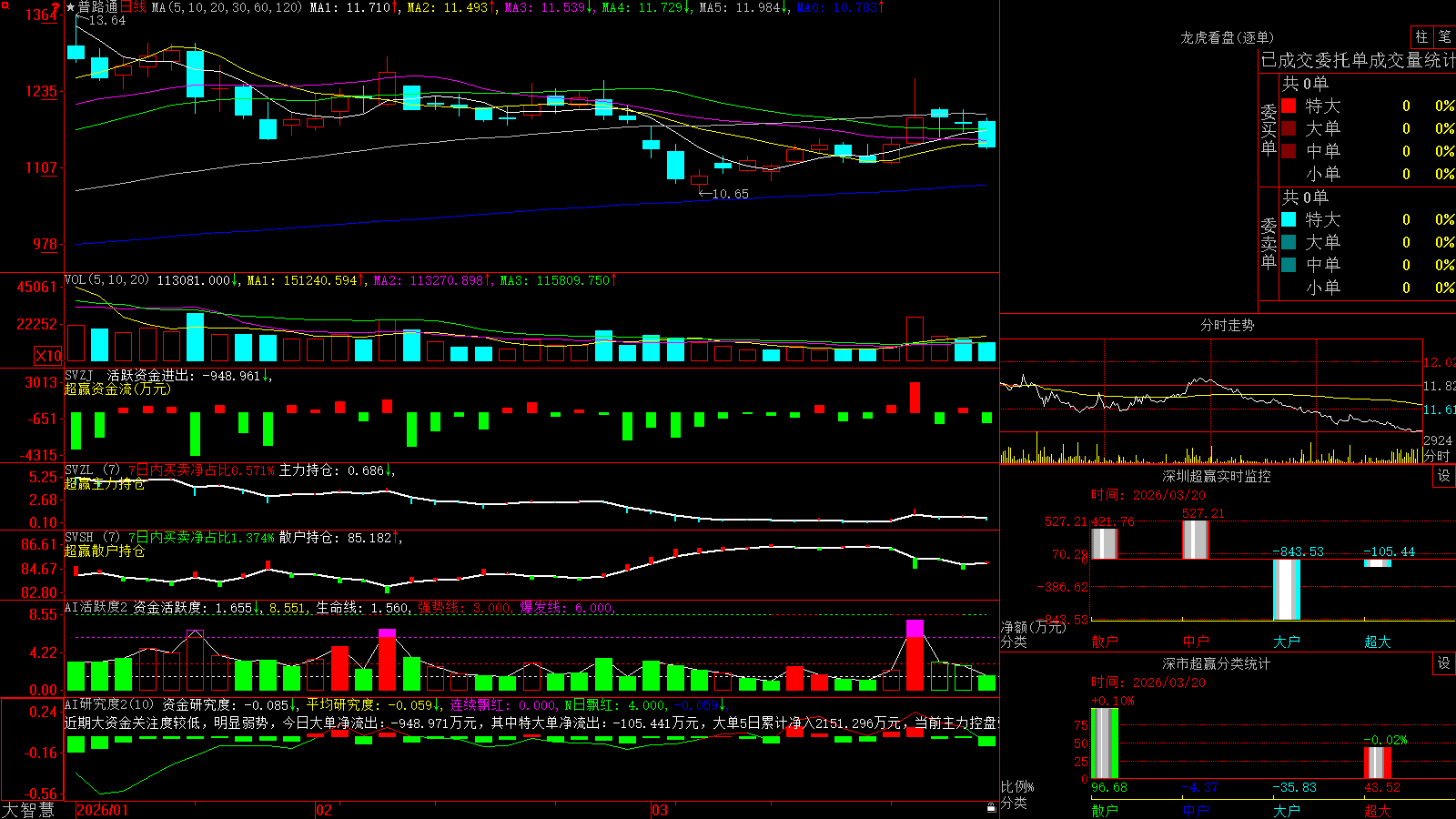Click the 分时走势 panel title
1456x819 pixels.
(1228, 325)
